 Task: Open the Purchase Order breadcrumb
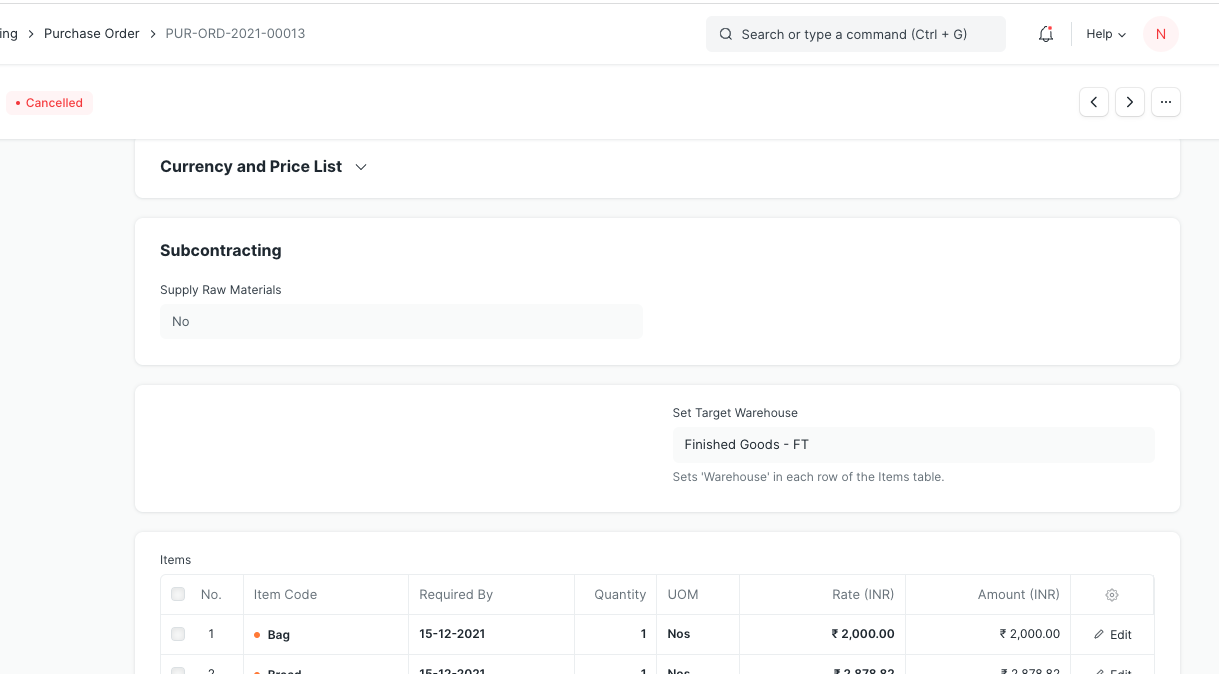click(92, 34)
